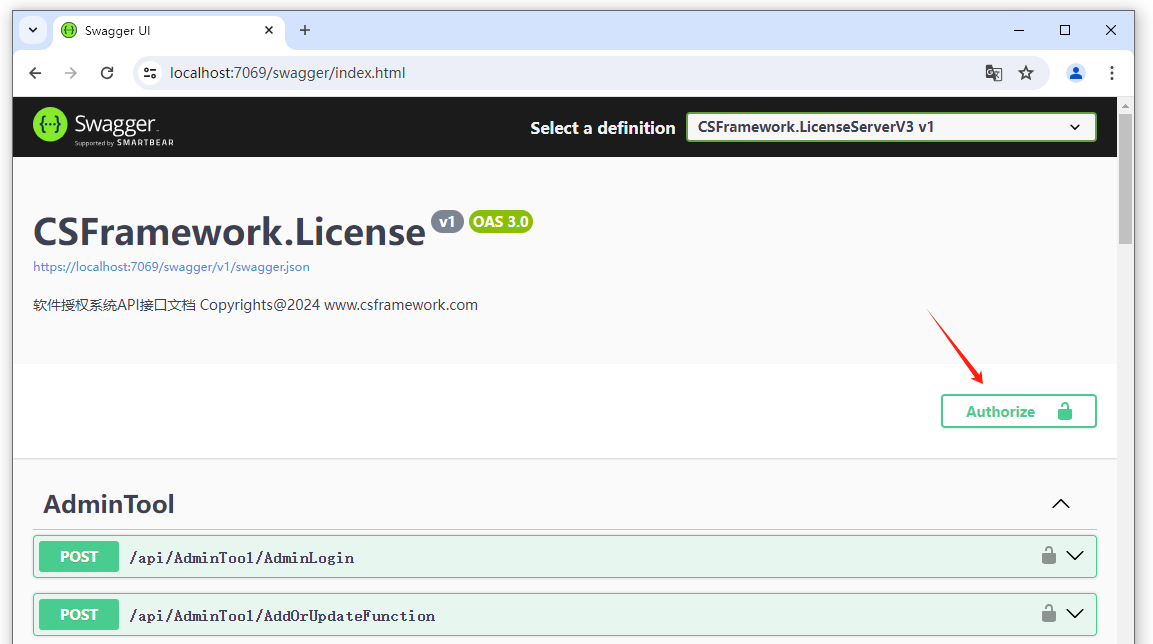Click the POST badge for AdminLogin
1153x644 pixels.
(79, 557)
